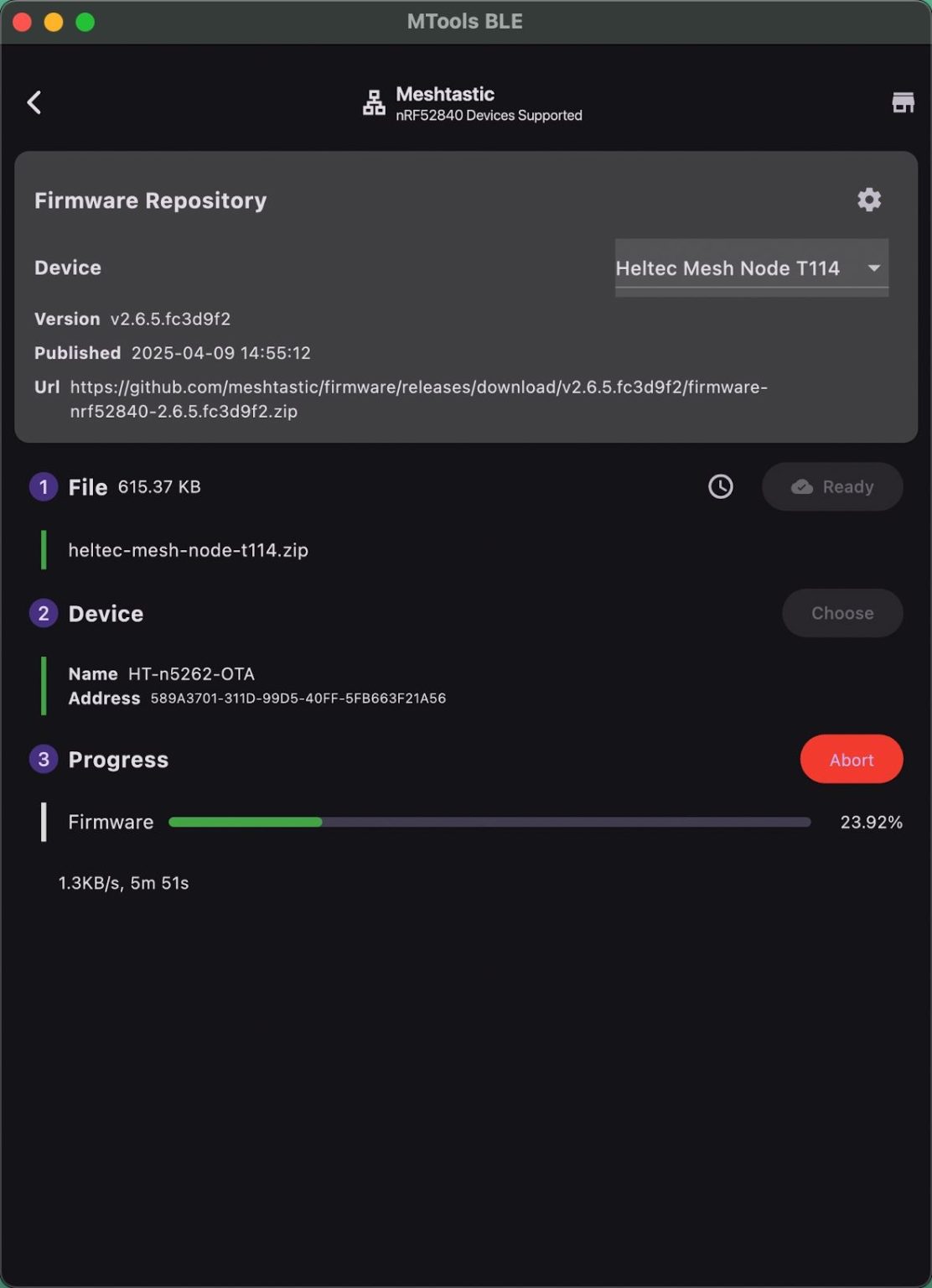Select the Meshtastic header title
Image resolution: width=932 pixels, height=1288 pixels.
pyautogui.click(x=445, y=94)
